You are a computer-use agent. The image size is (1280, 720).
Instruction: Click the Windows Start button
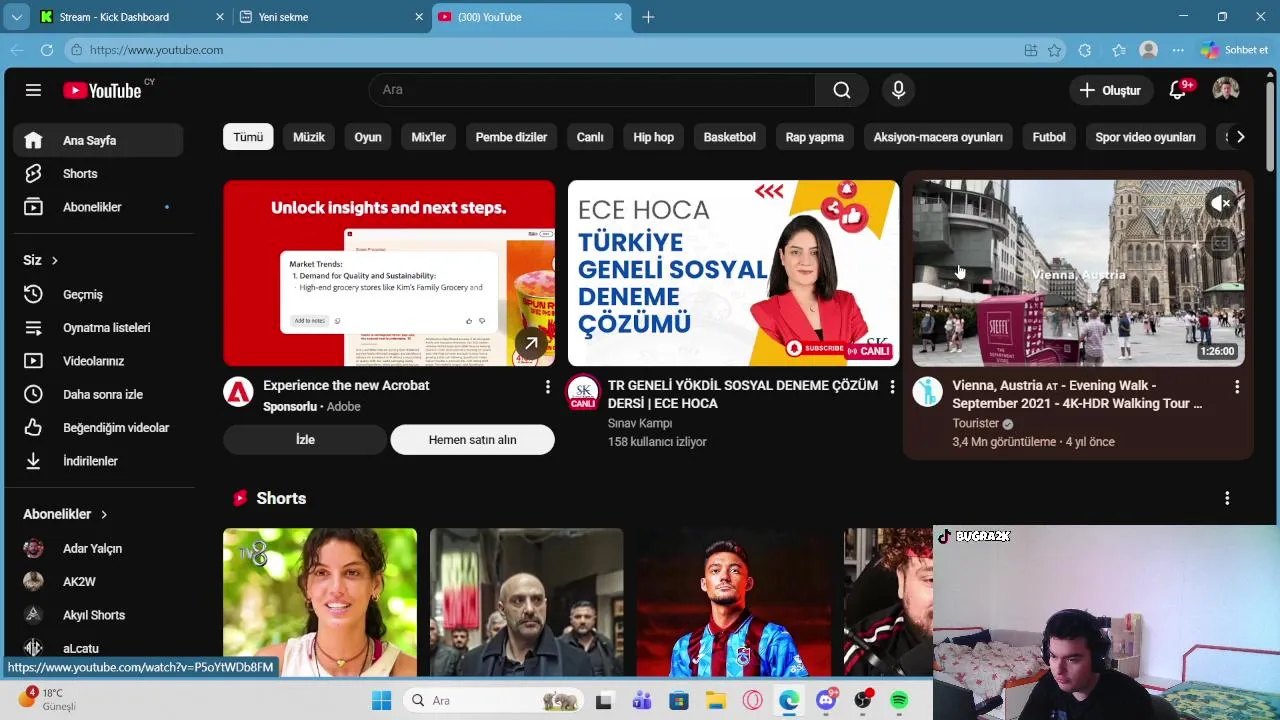tap(382, 701)
